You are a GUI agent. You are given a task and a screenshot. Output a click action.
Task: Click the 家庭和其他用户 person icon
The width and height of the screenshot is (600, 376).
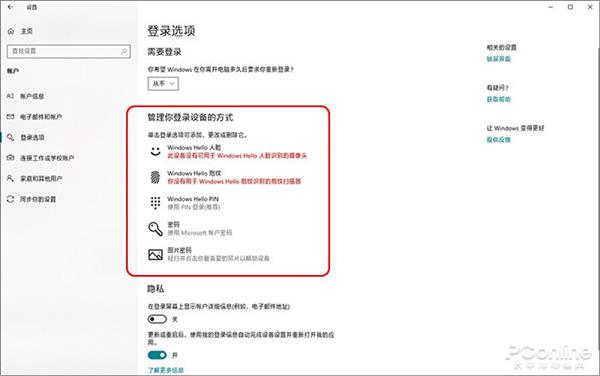tap(10, 178)
